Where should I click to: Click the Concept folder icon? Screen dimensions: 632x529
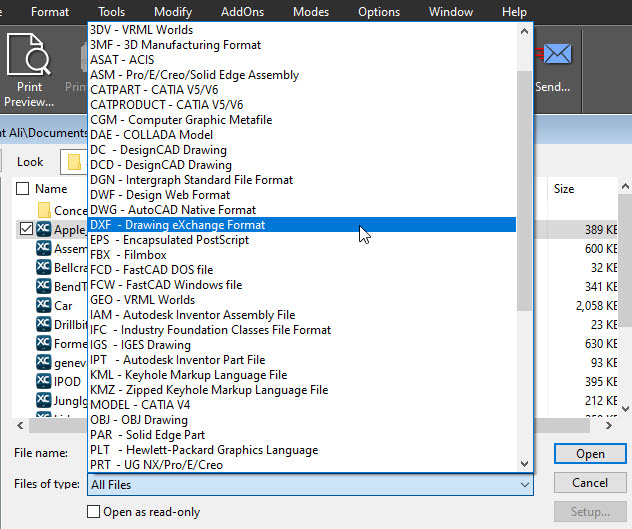tap(44, 210)
